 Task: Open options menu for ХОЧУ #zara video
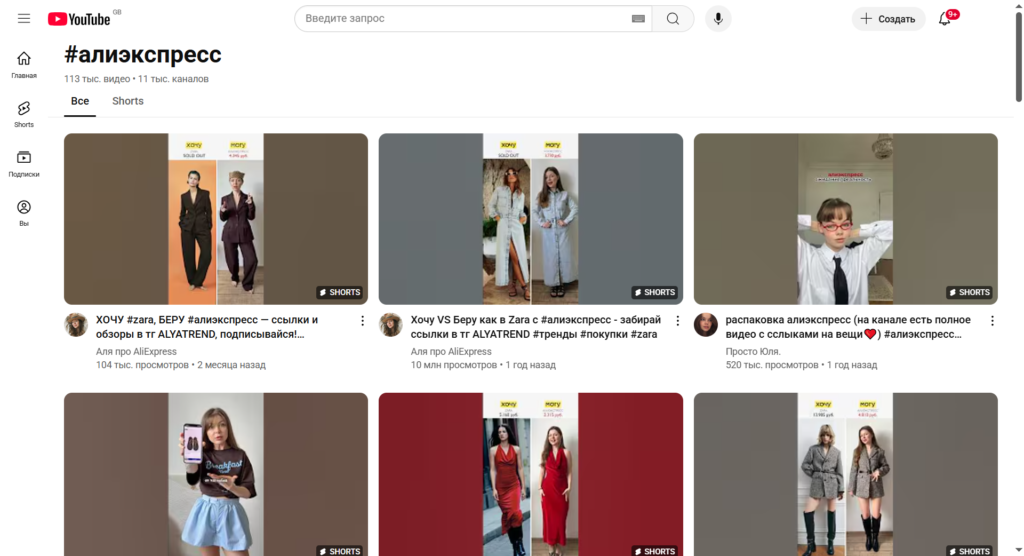(362, 321)
